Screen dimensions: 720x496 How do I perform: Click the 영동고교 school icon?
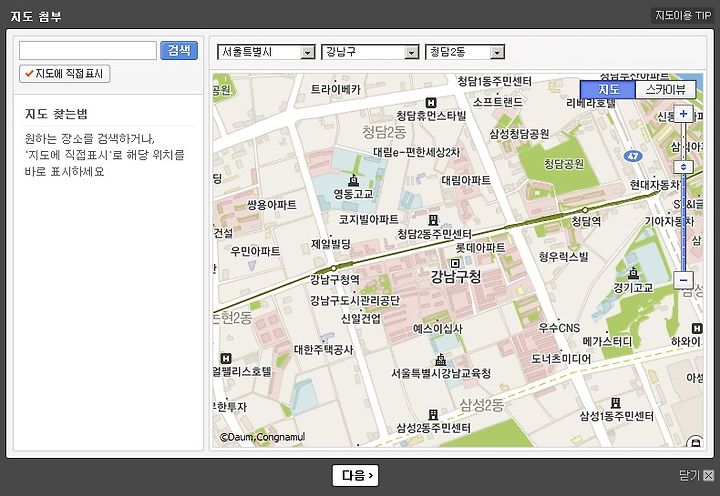tap(353, 180)
